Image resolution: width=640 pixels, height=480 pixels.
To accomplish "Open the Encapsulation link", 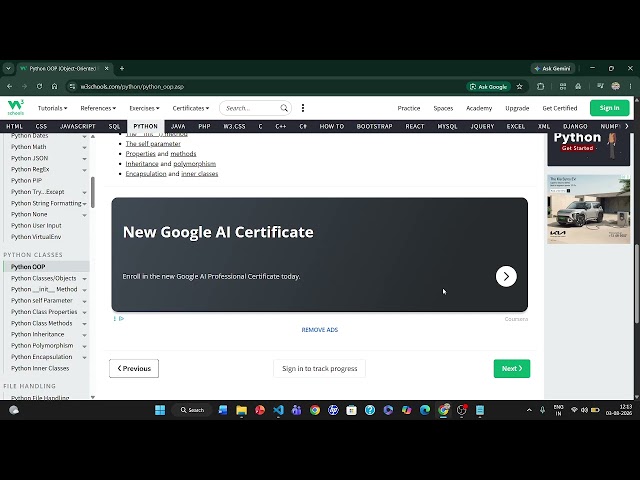I will tap(146, 173).
